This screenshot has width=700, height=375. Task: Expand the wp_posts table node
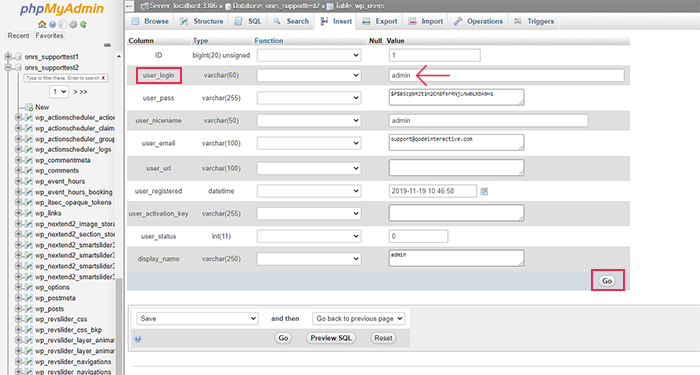tap(19, 308)
